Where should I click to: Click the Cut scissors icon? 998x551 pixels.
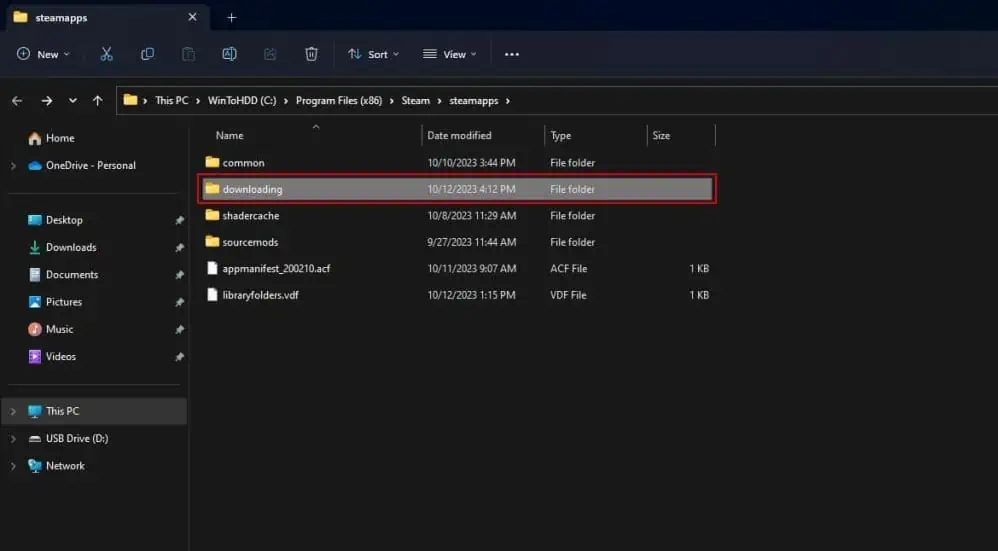click(107, 54)
